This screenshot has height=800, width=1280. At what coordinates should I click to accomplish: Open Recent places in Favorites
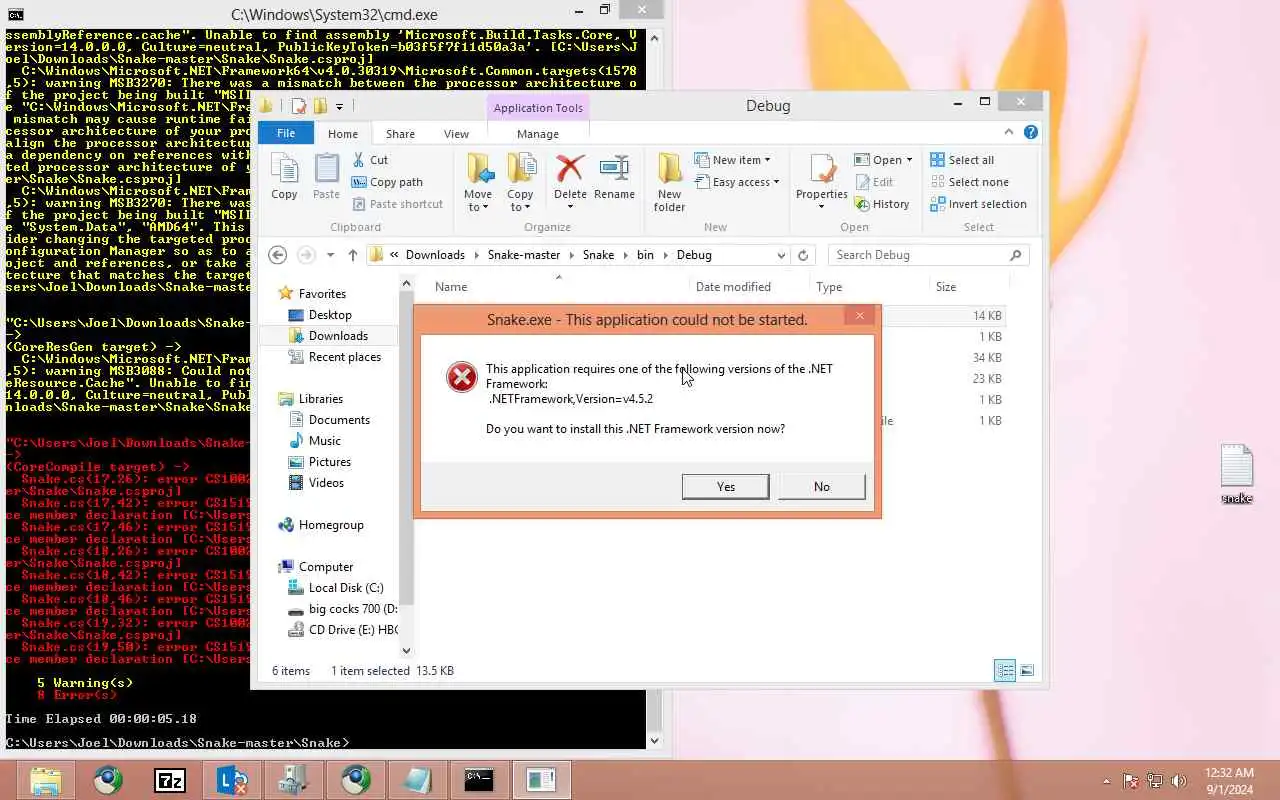(345, 357)
